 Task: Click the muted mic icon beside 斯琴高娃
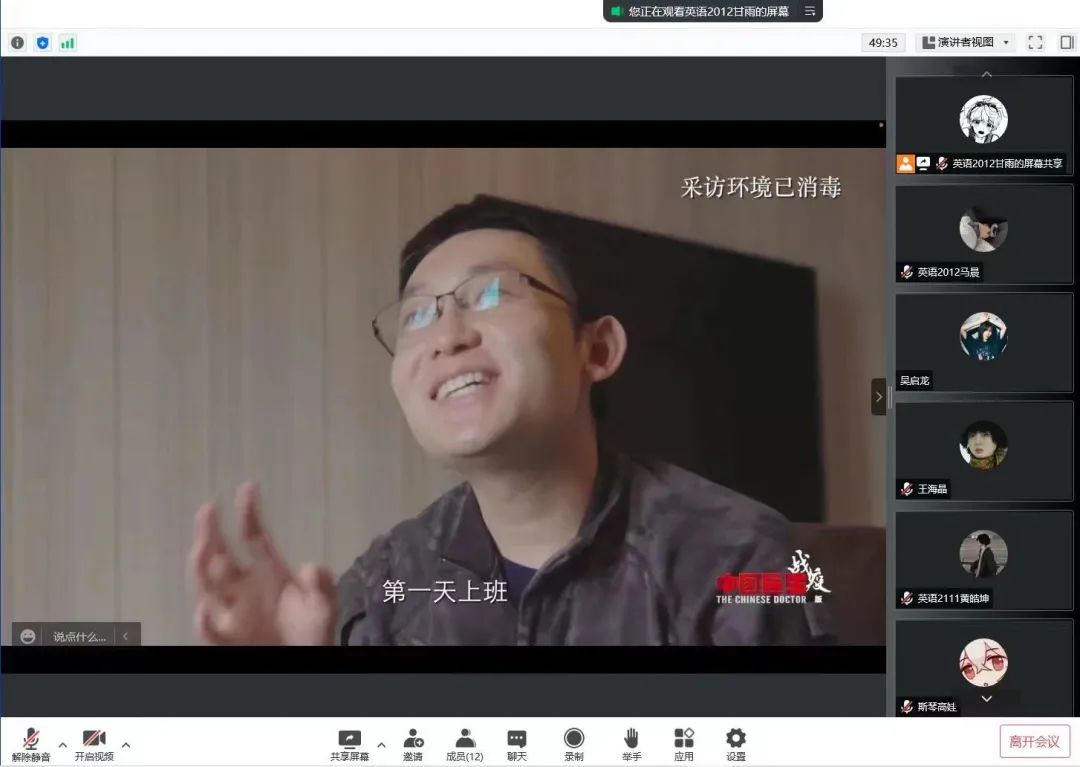(x=906, y=706)
